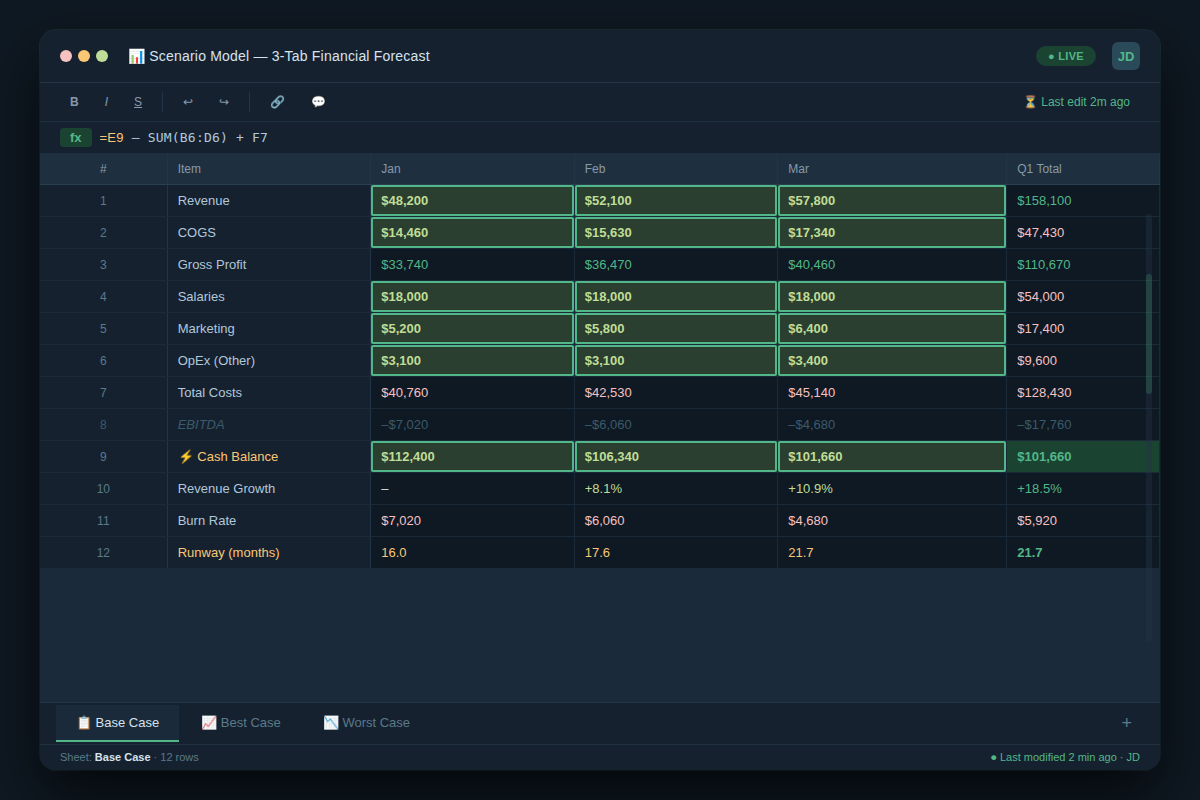Select the Jan column header

point(472,169)
